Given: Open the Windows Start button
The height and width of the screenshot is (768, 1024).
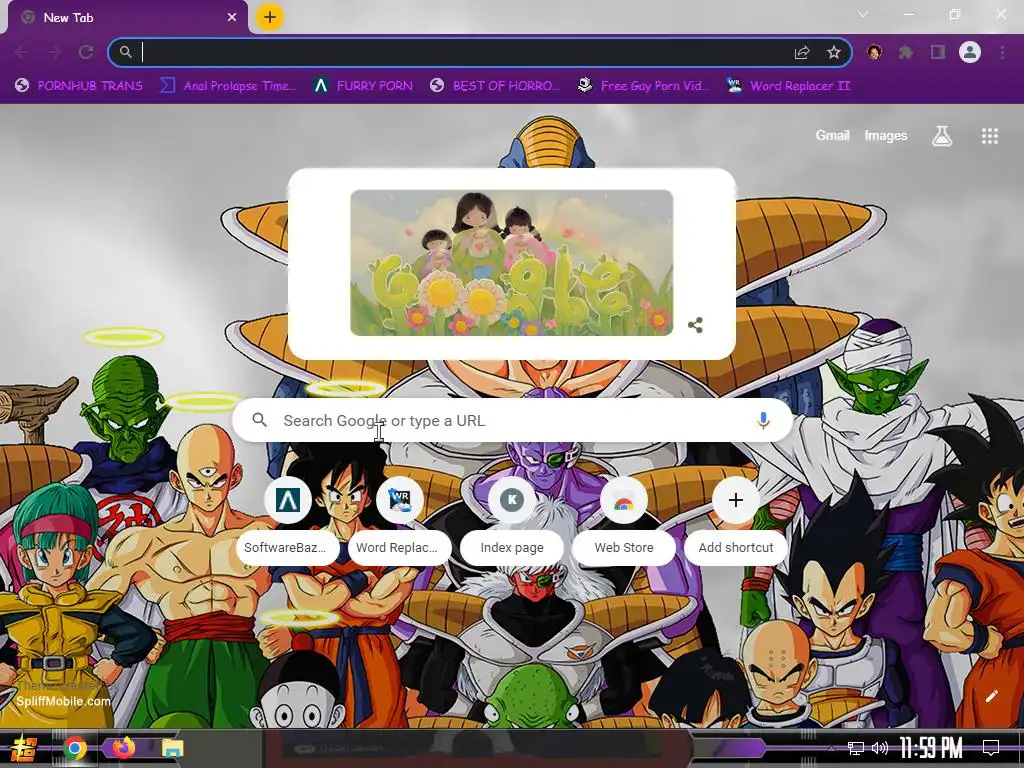Looking at the screenshot, I should tap(23, 748).
